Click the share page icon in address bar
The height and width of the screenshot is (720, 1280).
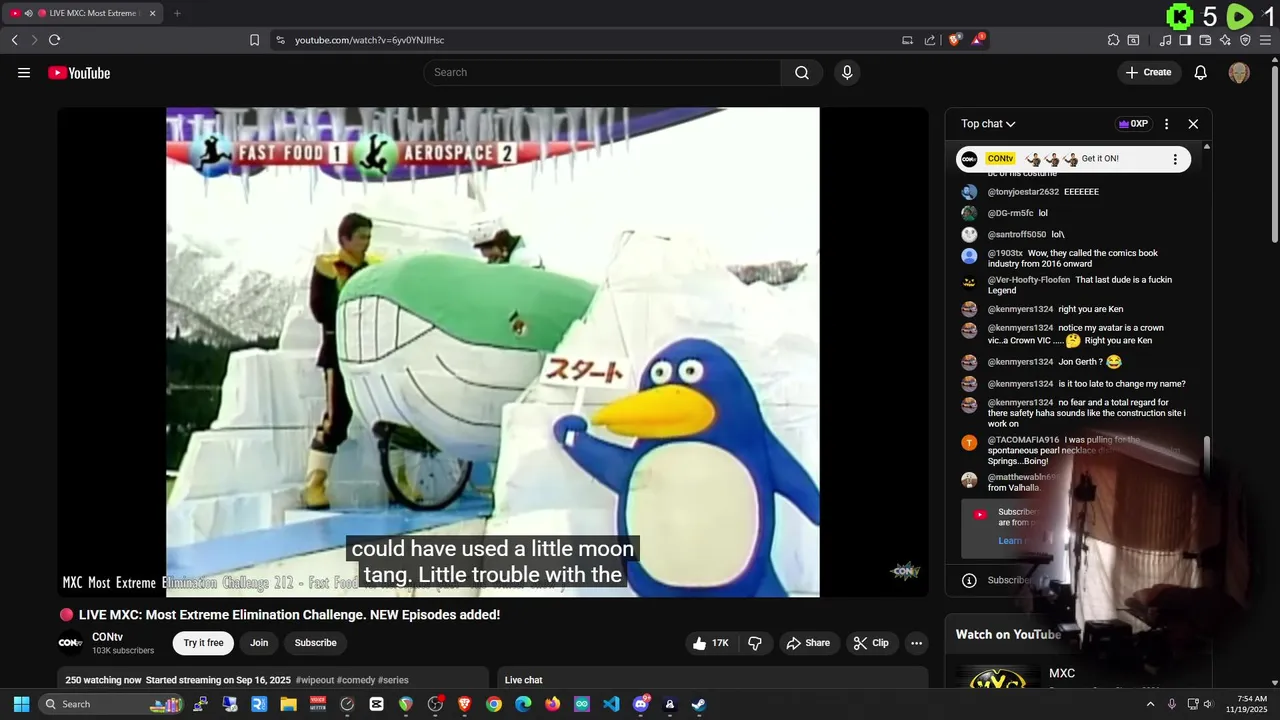click(x=930, y=40)
